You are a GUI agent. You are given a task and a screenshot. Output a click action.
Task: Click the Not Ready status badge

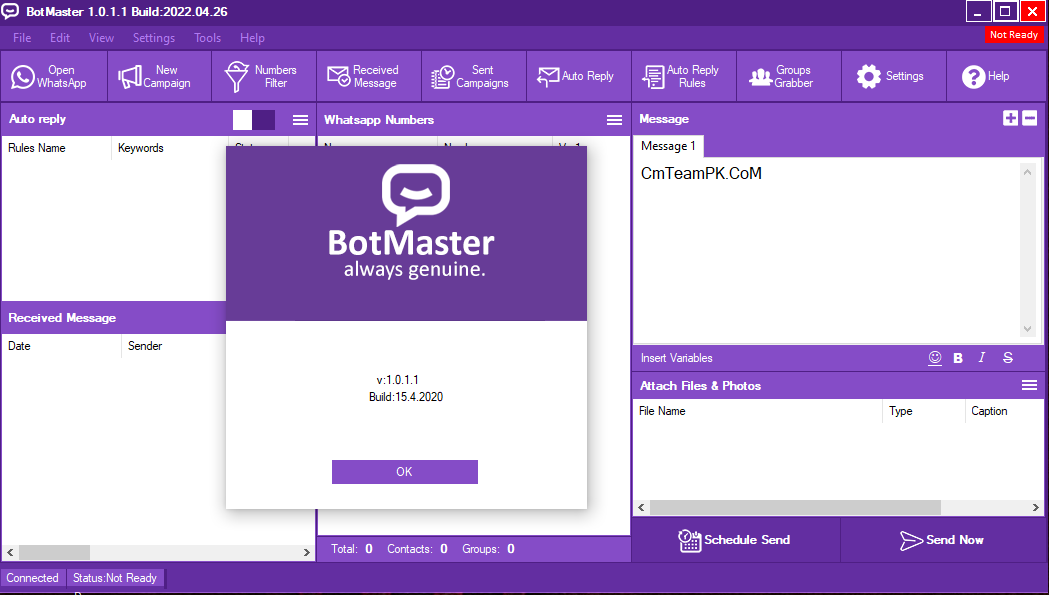tap(1014, 35)
